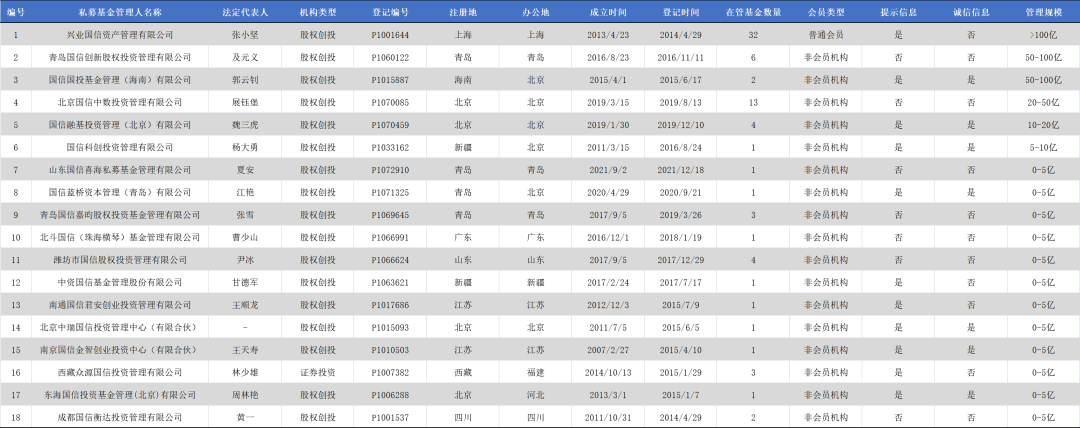Image resolution: width=1080 pixels, height=428 pixels.
Task: Click the 诚信信息 column header
Action: (x=971, y=13)
